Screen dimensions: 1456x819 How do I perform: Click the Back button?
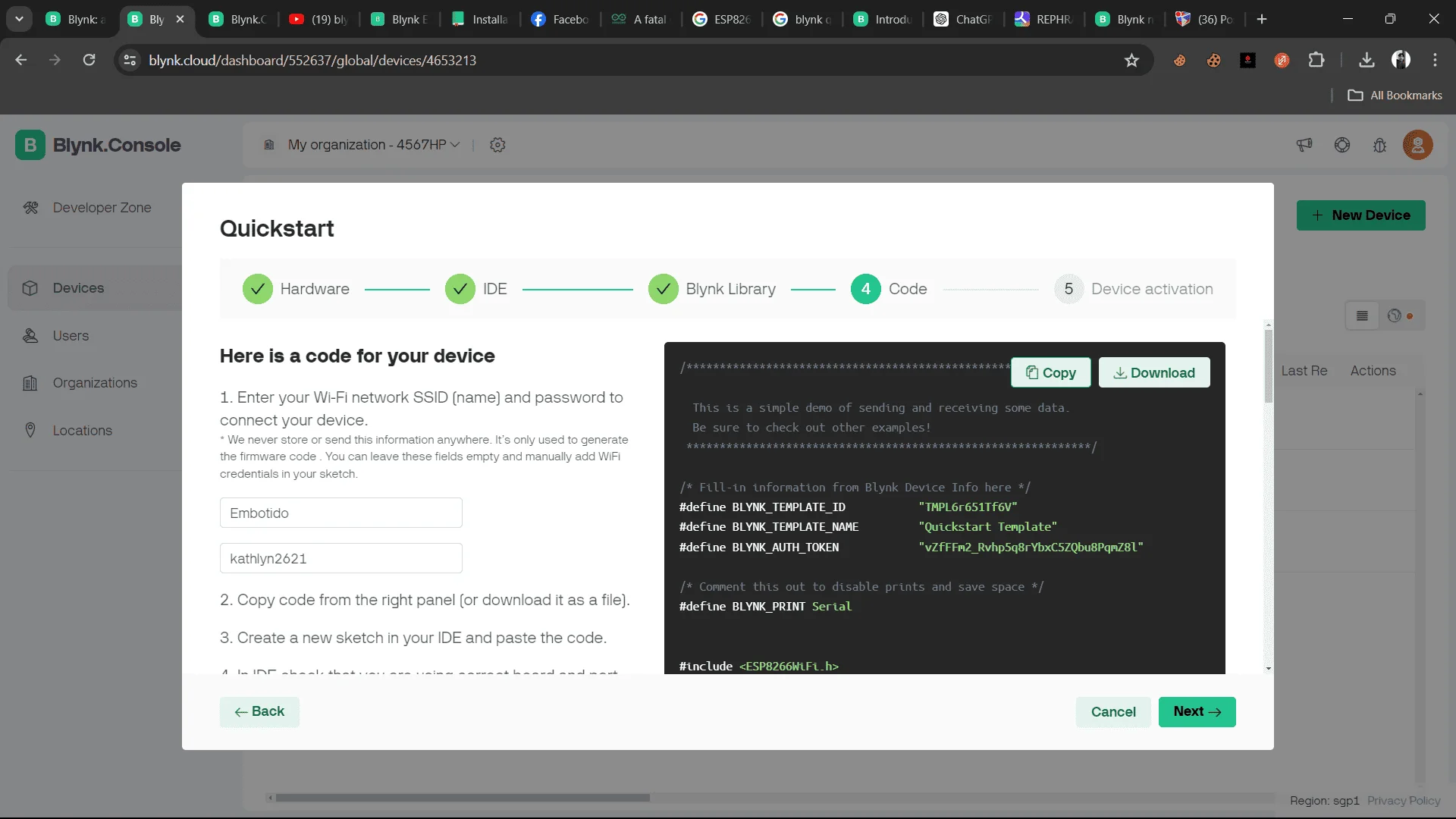click(x=259, y=712)
